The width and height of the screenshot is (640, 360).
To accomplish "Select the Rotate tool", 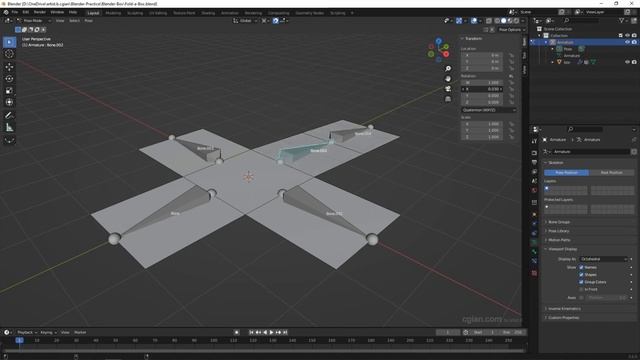I will (9, 78).
